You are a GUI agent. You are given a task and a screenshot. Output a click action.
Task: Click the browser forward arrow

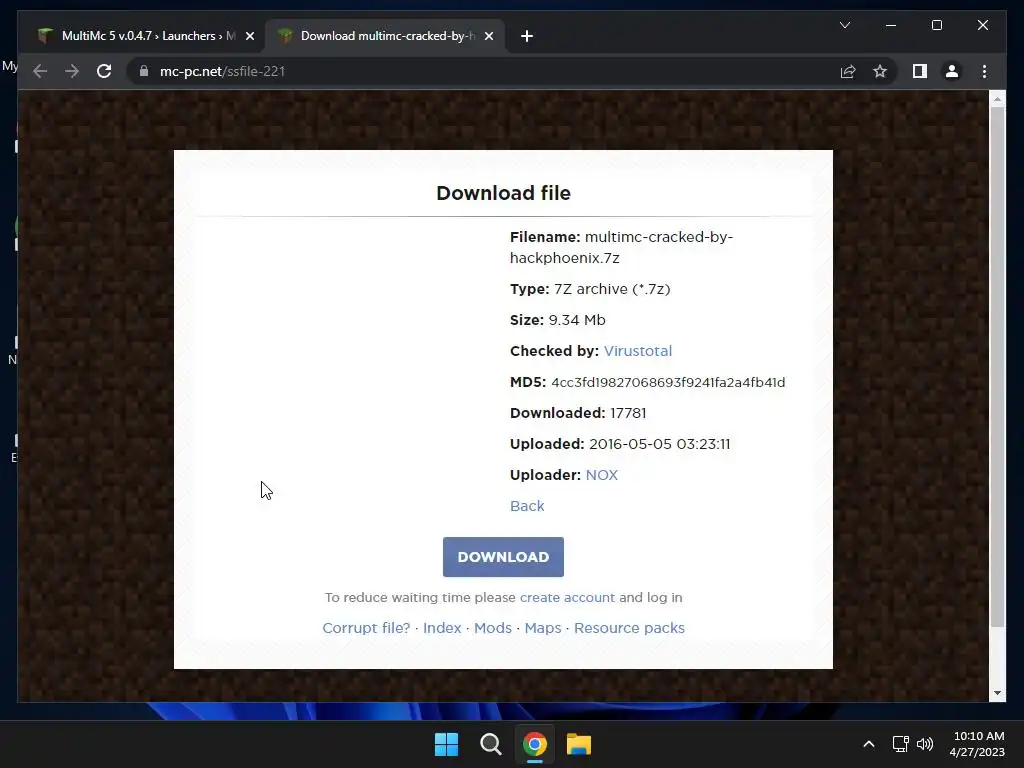(x=72, y=71)
